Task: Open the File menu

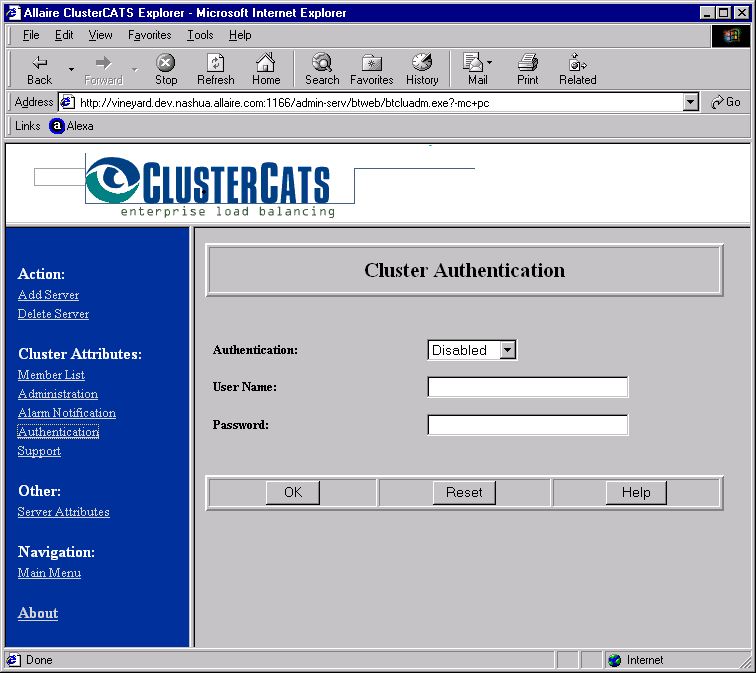Action: click(31, 35)
